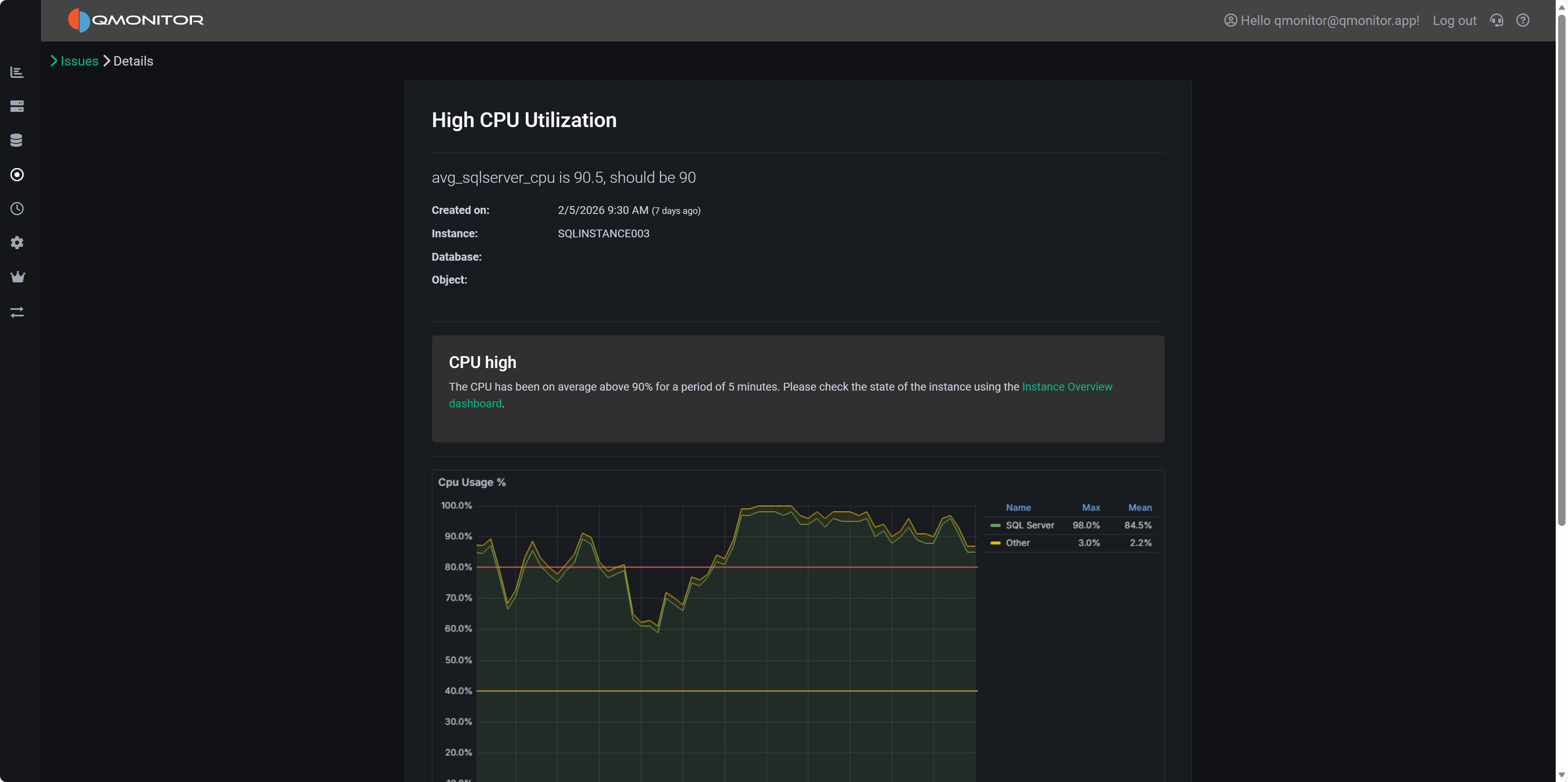Open the Databases icon in the sidebar

pos(17,140)
